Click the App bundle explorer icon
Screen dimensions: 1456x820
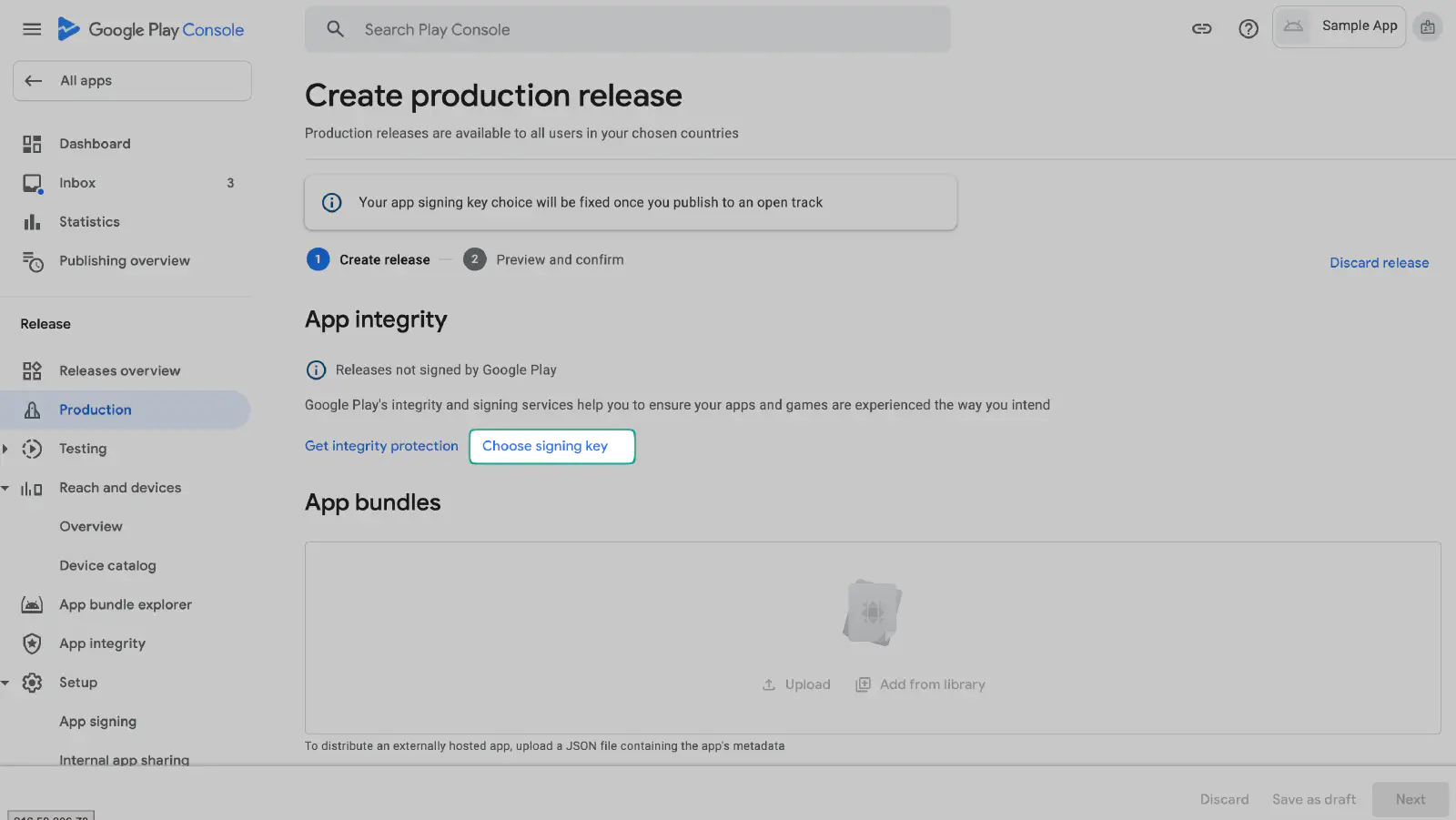coord(32,604)
